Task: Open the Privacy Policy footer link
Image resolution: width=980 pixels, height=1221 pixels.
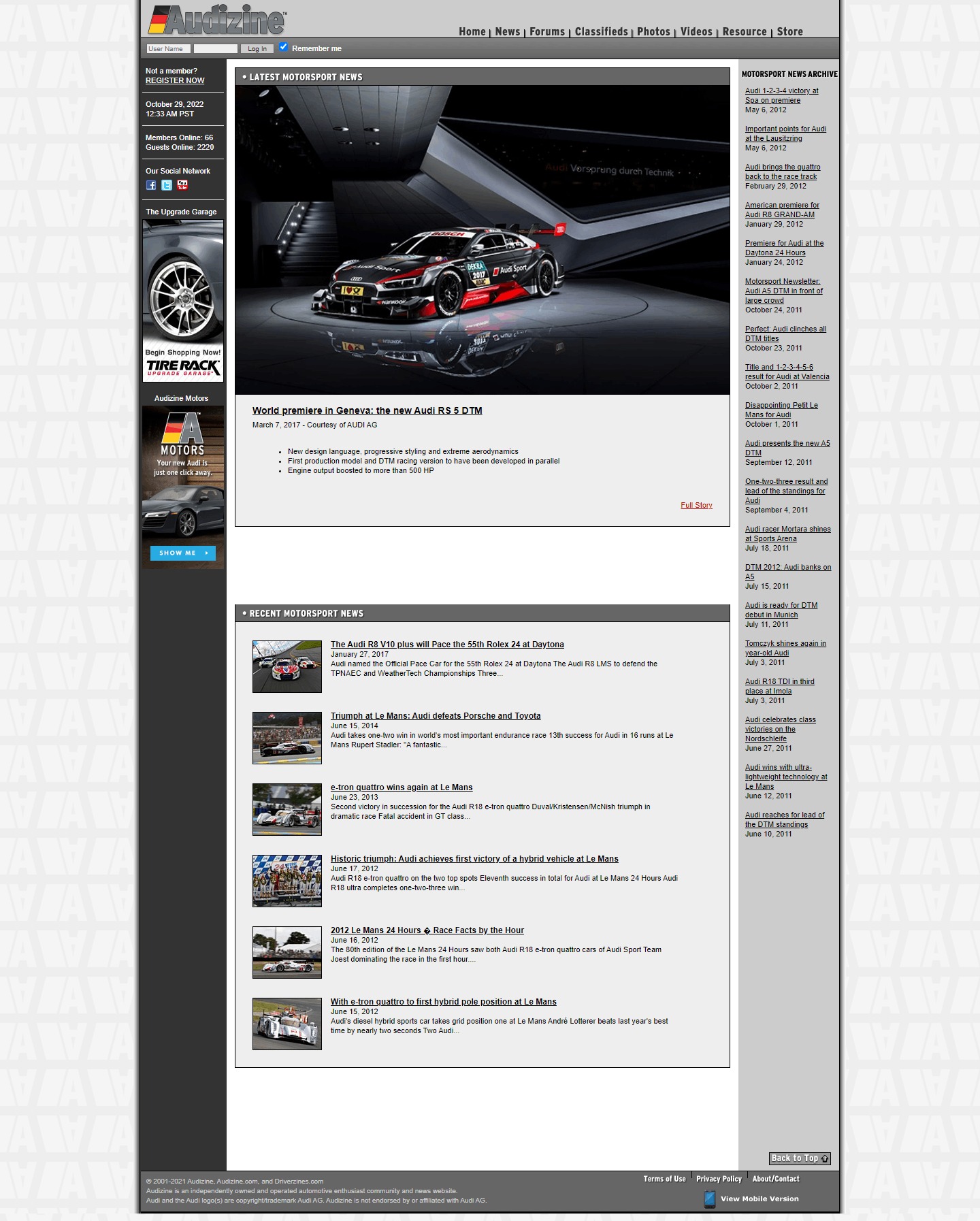Action: 719,1179
